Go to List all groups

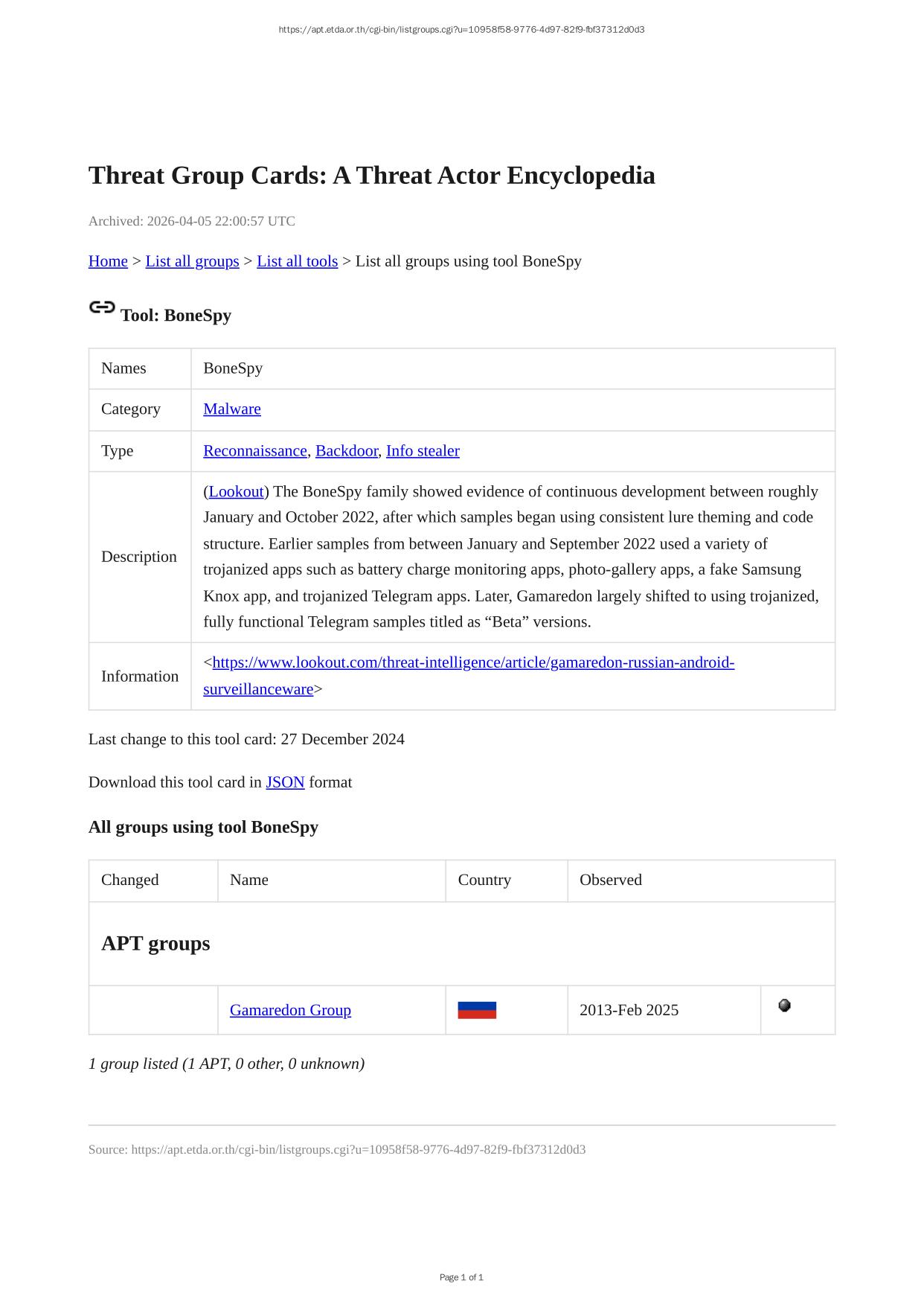coord(192,261)
